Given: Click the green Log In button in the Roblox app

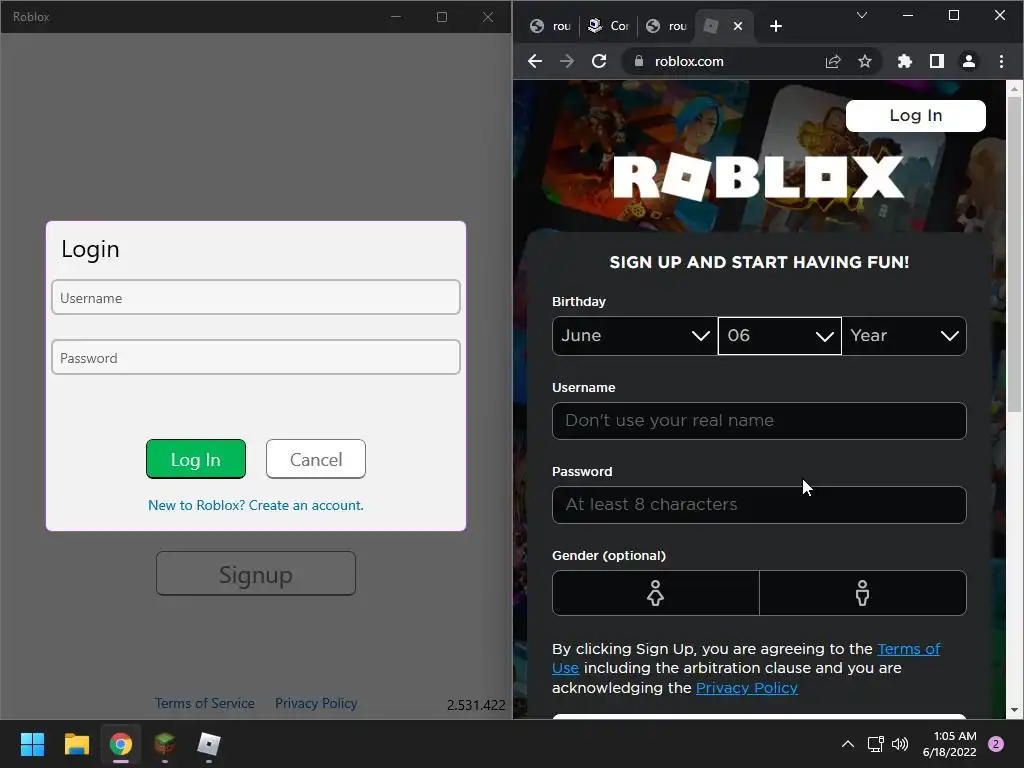Looking at the screenshot, I should [196, 459].
